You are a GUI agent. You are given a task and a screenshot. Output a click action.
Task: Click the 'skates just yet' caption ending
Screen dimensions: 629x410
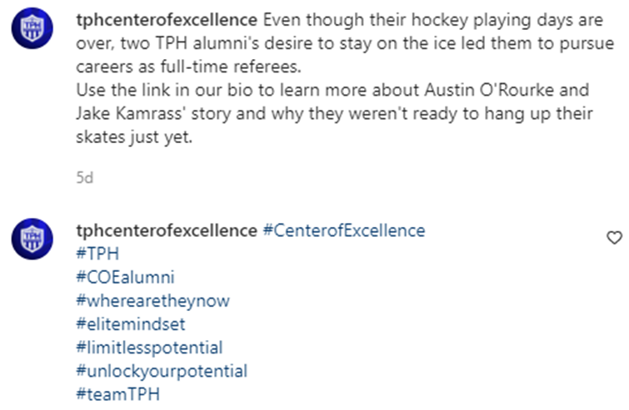(134, 137)
